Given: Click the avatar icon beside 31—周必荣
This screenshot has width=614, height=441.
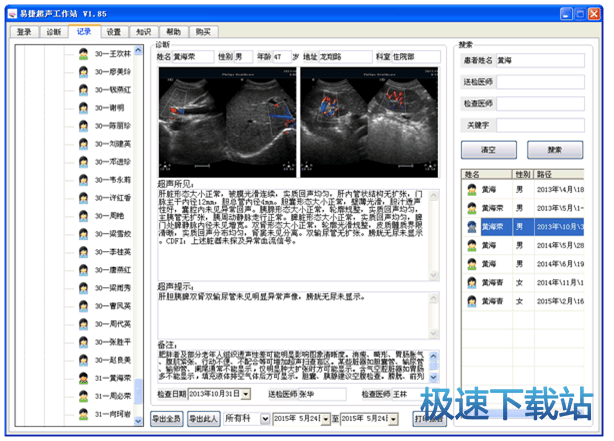Looking at the screenshot, I should pyautogui.click(x=83, y=396).
